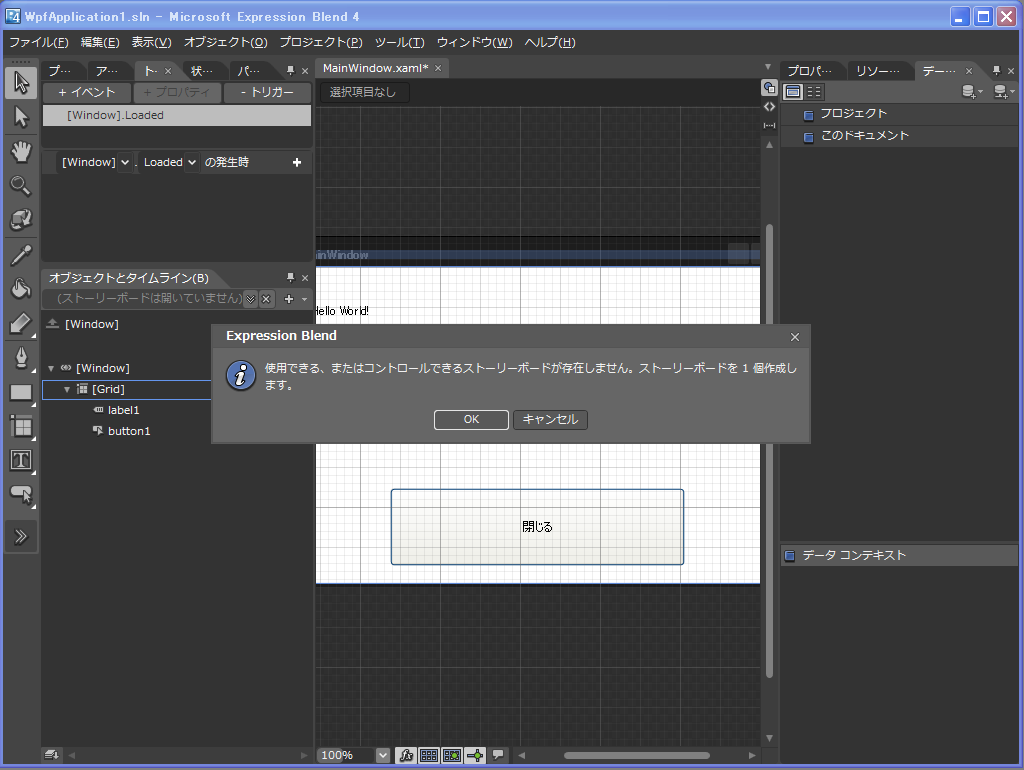This screenshot has width=1024, height=770.
Task: Open the ツール(T) menu
Action: (x=400, y=42)
